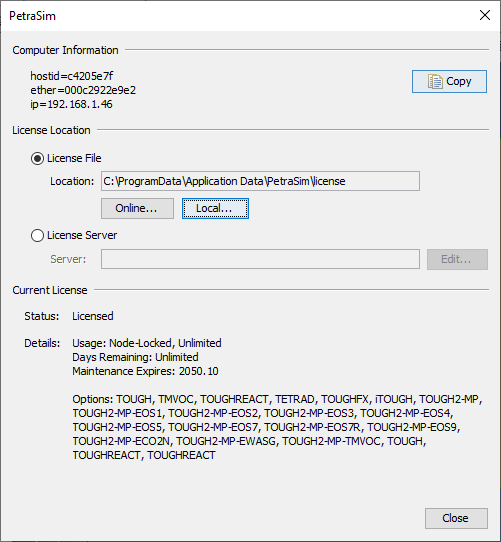Click the Days Remaining: Unlimited line
The height and width of the screenshot is (542, 501).
tap(135, 357)
